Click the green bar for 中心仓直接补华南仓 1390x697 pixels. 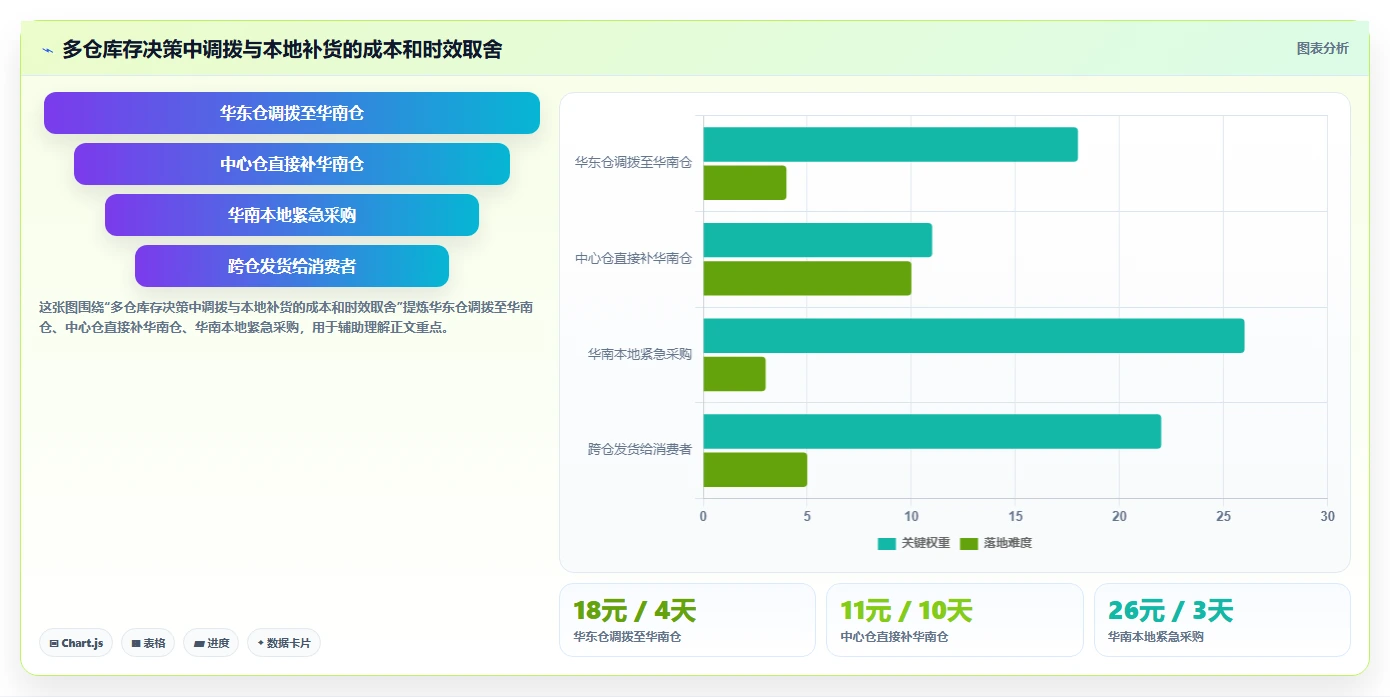(807, 278)
